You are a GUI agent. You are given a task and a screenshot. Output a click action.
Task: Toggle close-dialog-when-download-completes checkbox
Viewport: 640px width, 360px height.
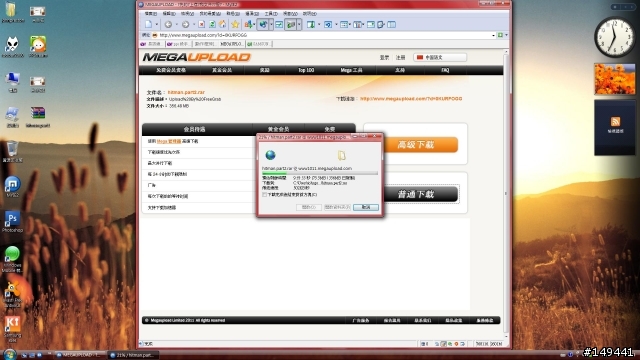point(264,195)
